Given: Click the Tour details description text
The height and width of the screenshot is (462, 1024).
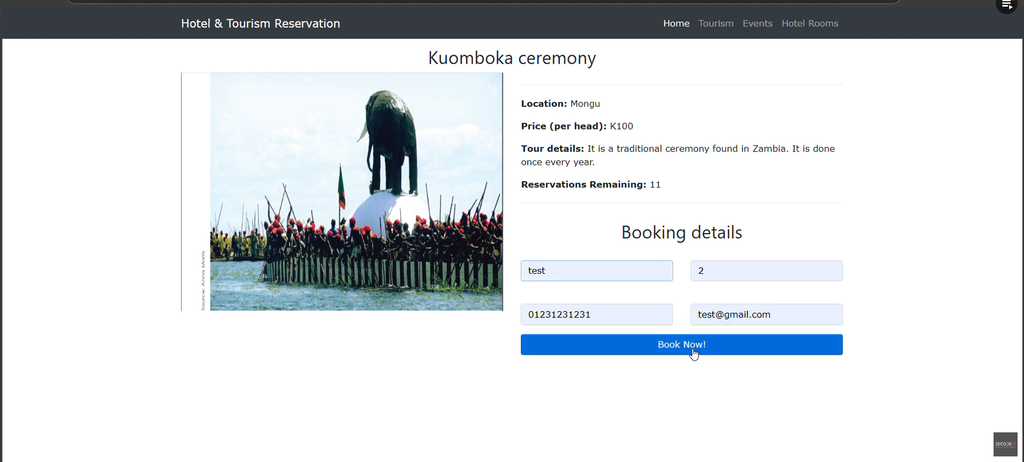Looking at the screenshot, I should [x=678, y=155].
